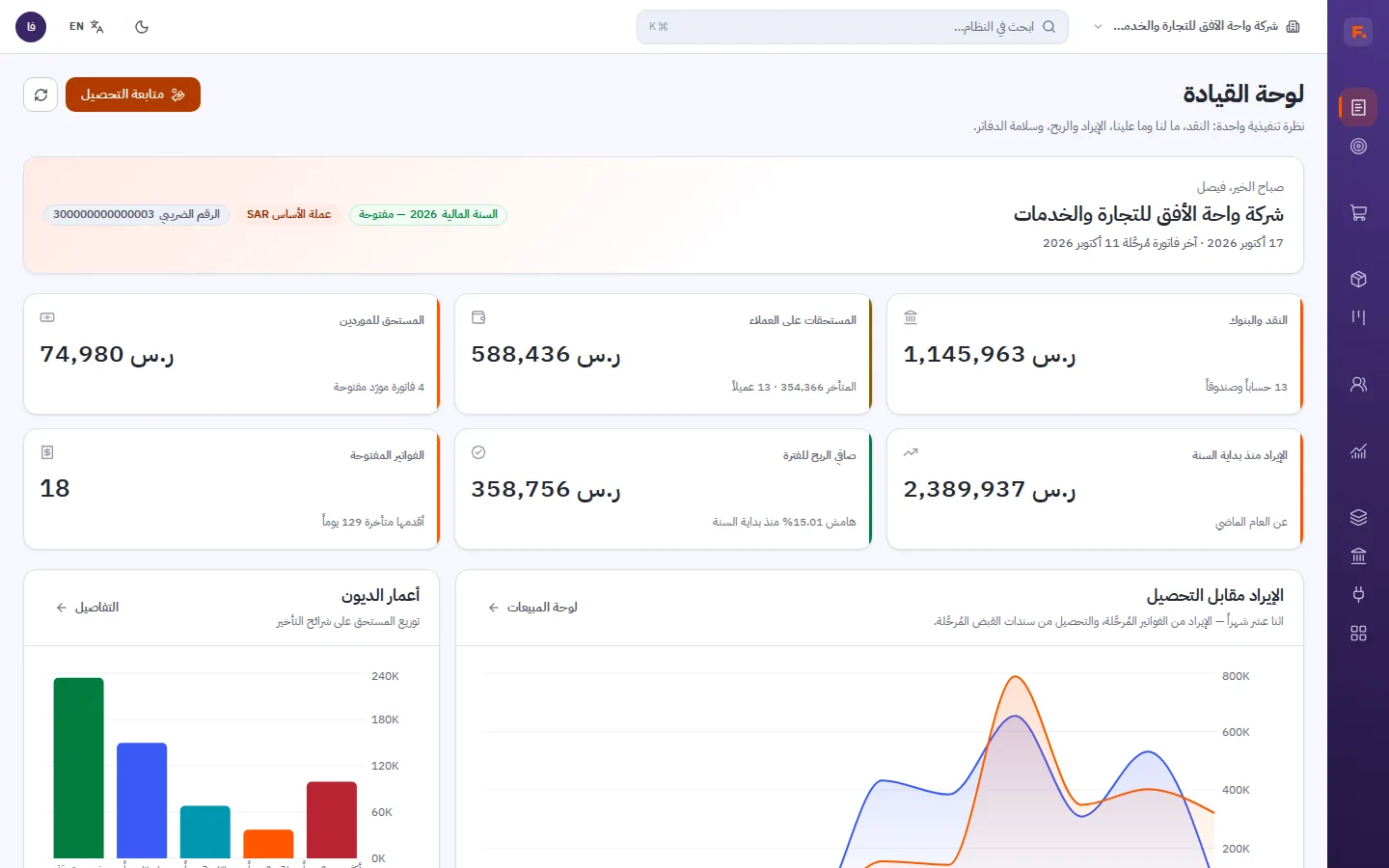The image size is (1389, 868).
Task: Click the building icon beside the company name
Action: pyautogui.click(x=1294, y=27)
